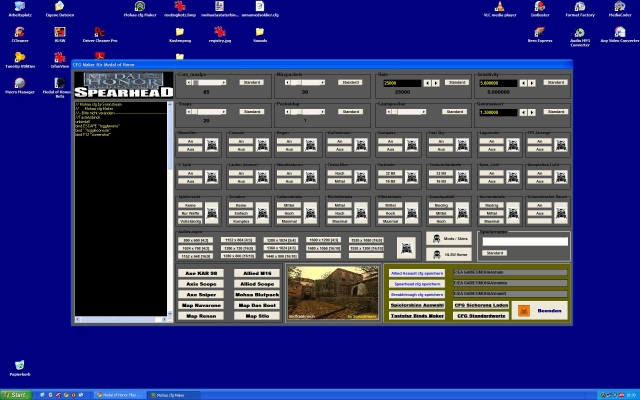This screenshot has width=640, height=400.
Task: Click the skull icon in the Kompass group
Action: coord(411,145)
